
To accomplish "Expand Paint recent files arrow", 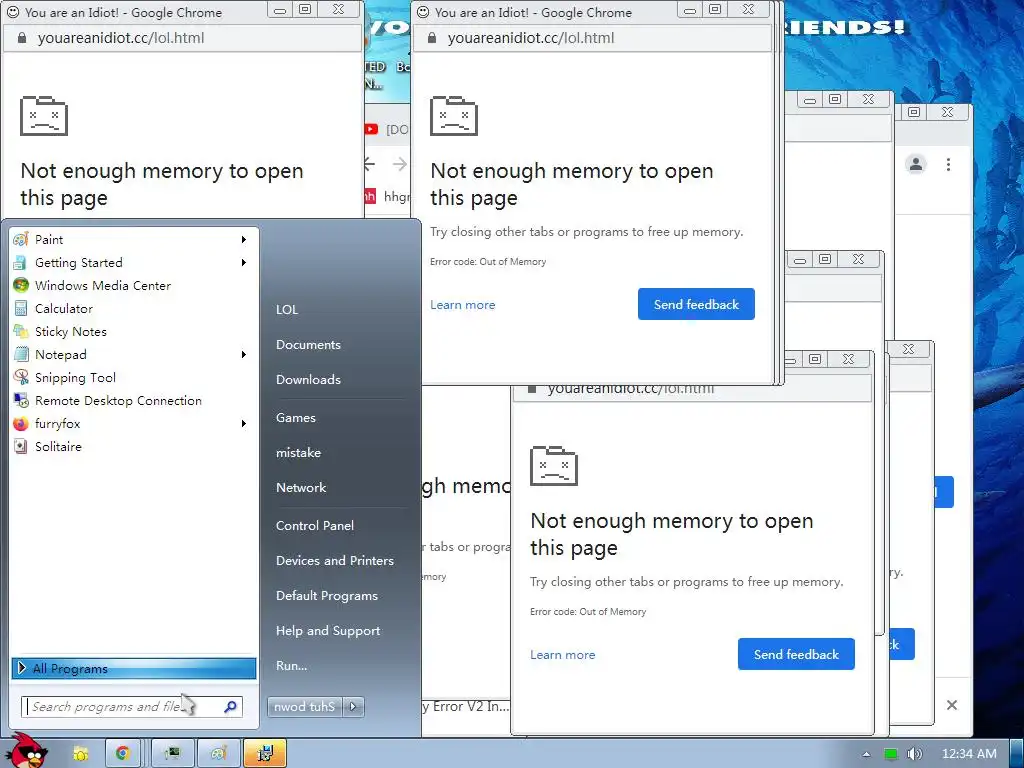I will point(244,240).
